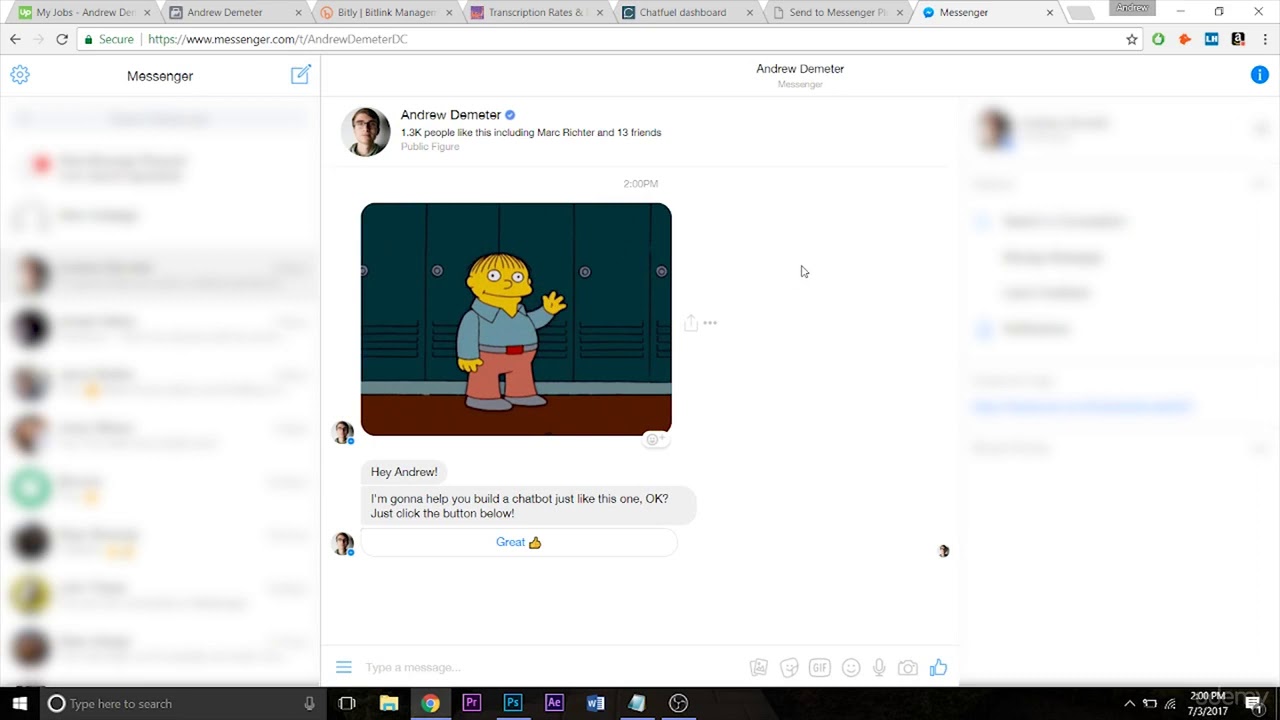Open the Amazon Assistant extension
Image resolution: width=1280 pixels, height=720 pixels.
click(x=1238, y=39)
